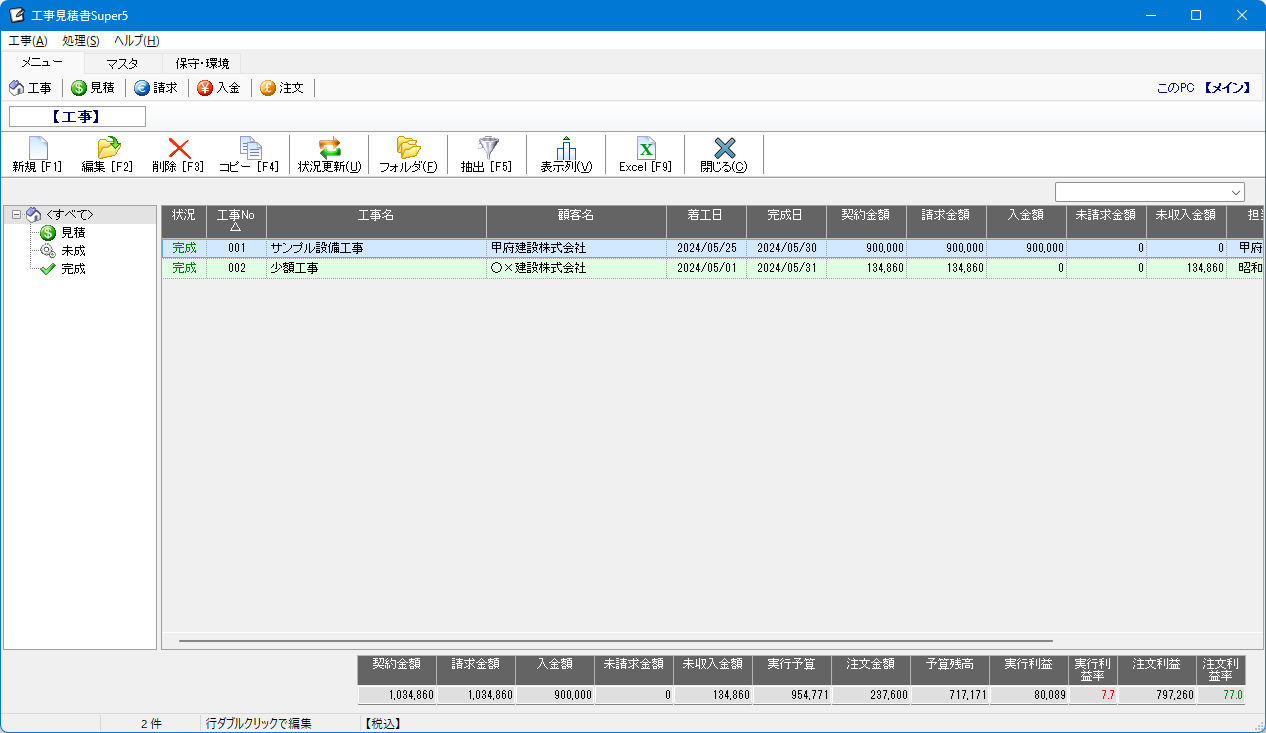This screenshot has height=733, width=1266.
Task: Open the 処理(S) menu
Action: 80,40
